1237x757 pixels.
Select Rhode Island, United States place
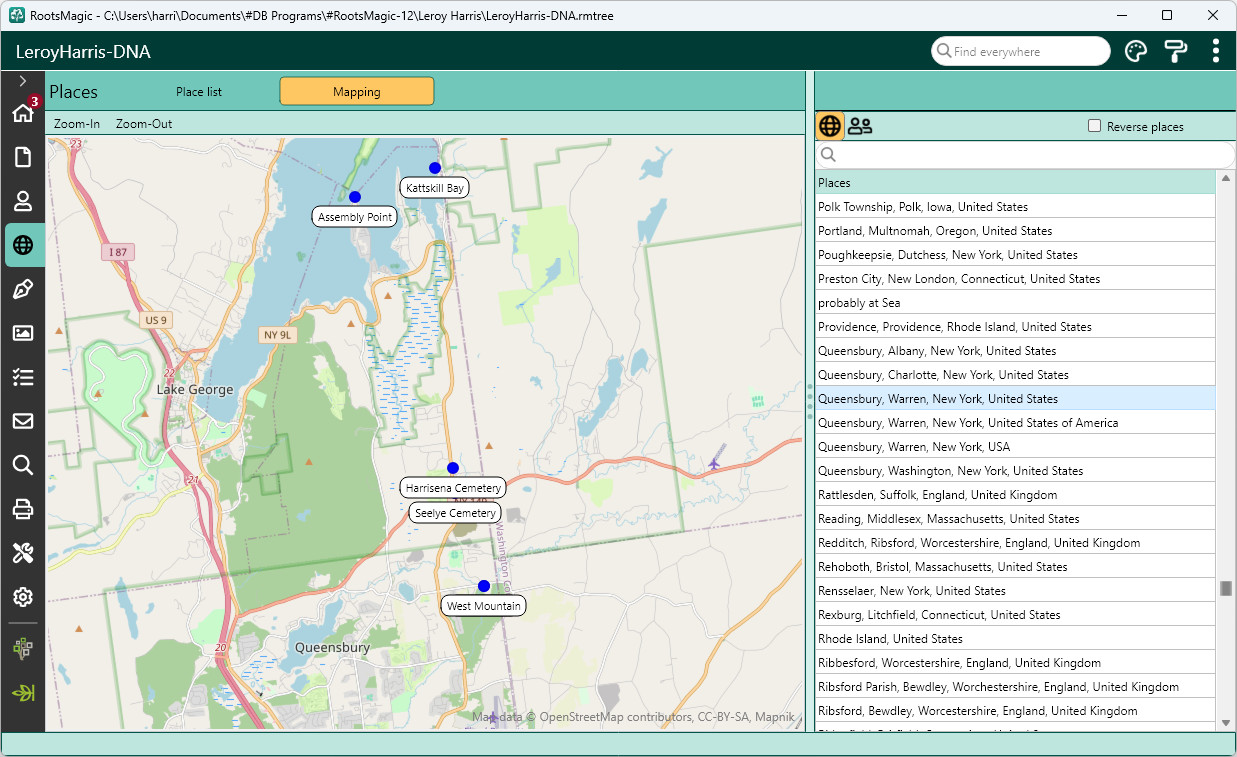tap(1015, 639)
